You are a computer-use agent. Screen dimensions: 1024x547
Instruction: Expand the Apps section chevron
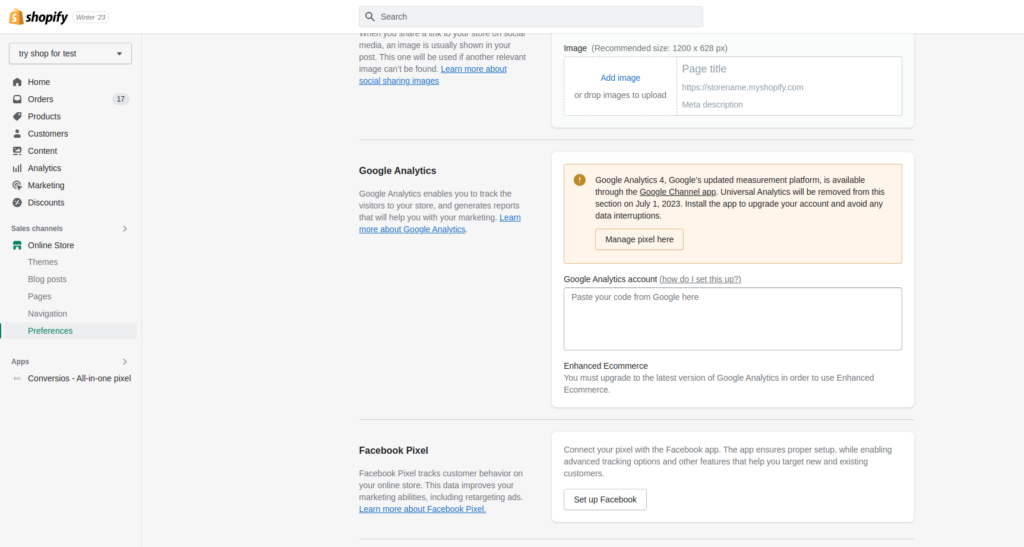click(x=125, y=362)
